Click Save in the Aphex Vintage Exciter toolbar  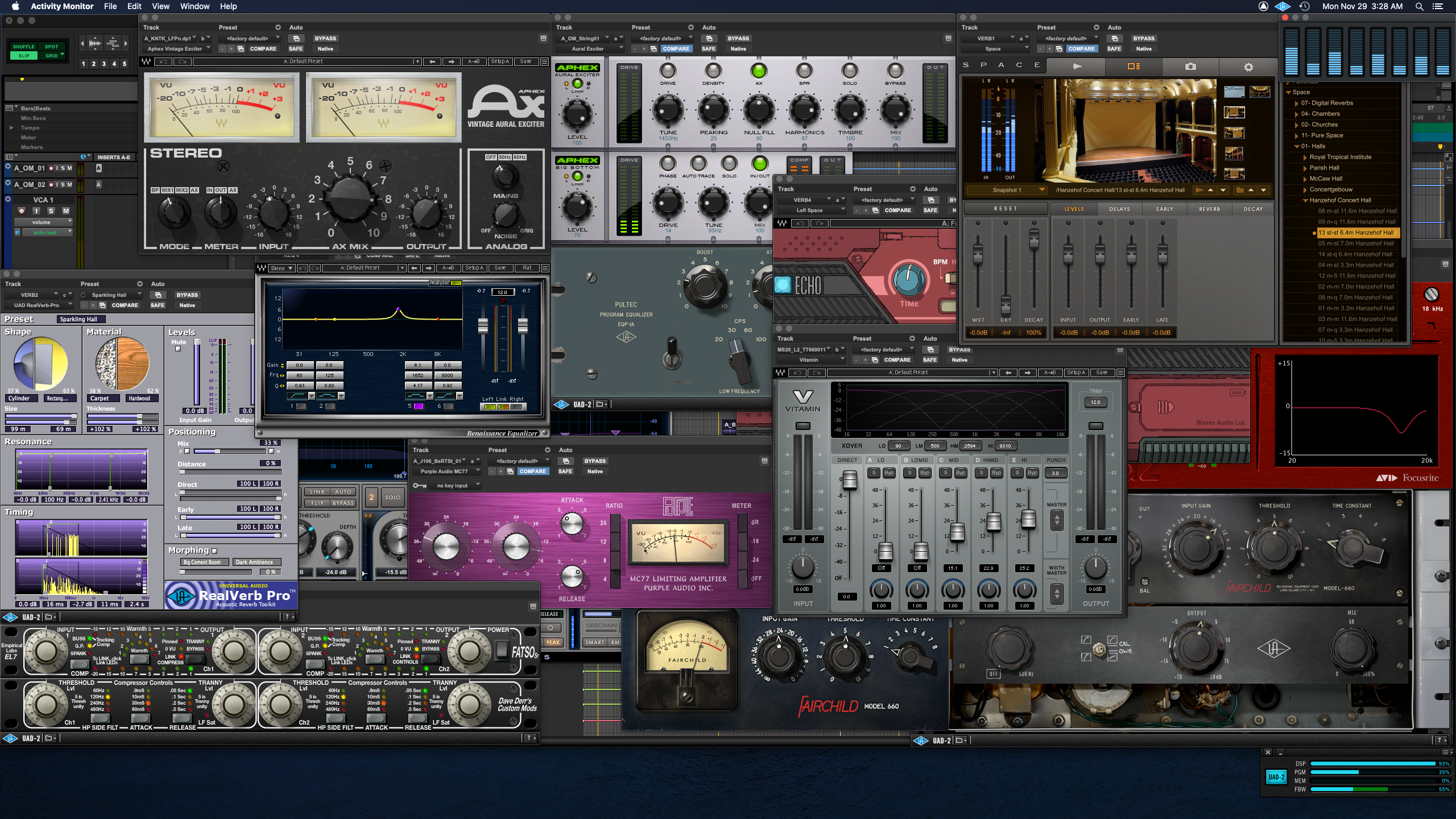526,61
